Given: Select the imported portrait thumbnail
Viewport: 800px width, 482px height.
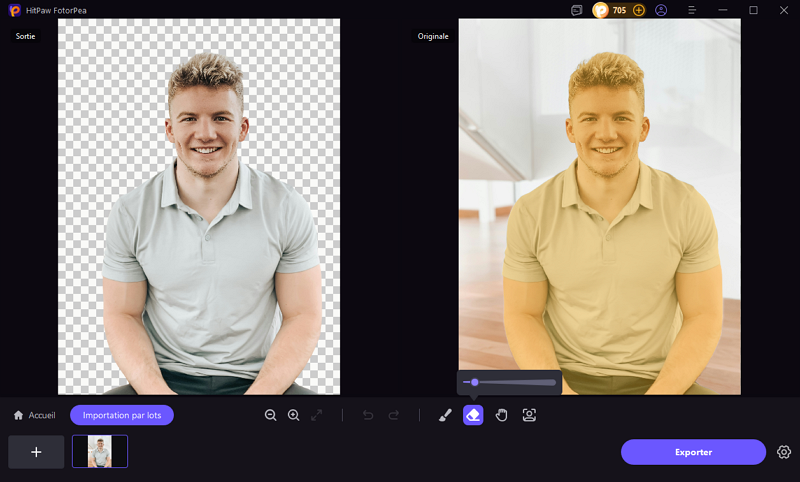Looking at the screenshot, I should [x=100, y=452].
